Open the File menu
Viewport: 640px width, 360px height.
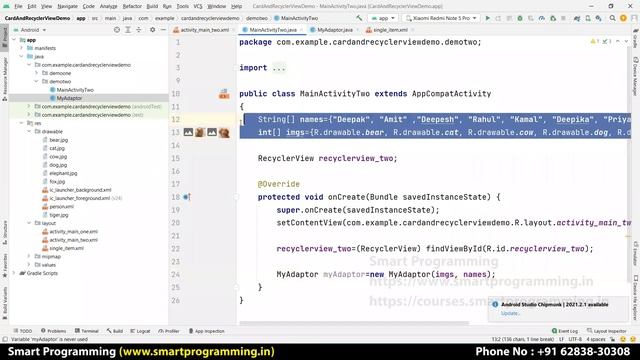pyautogui.click(x=18, y=6)
